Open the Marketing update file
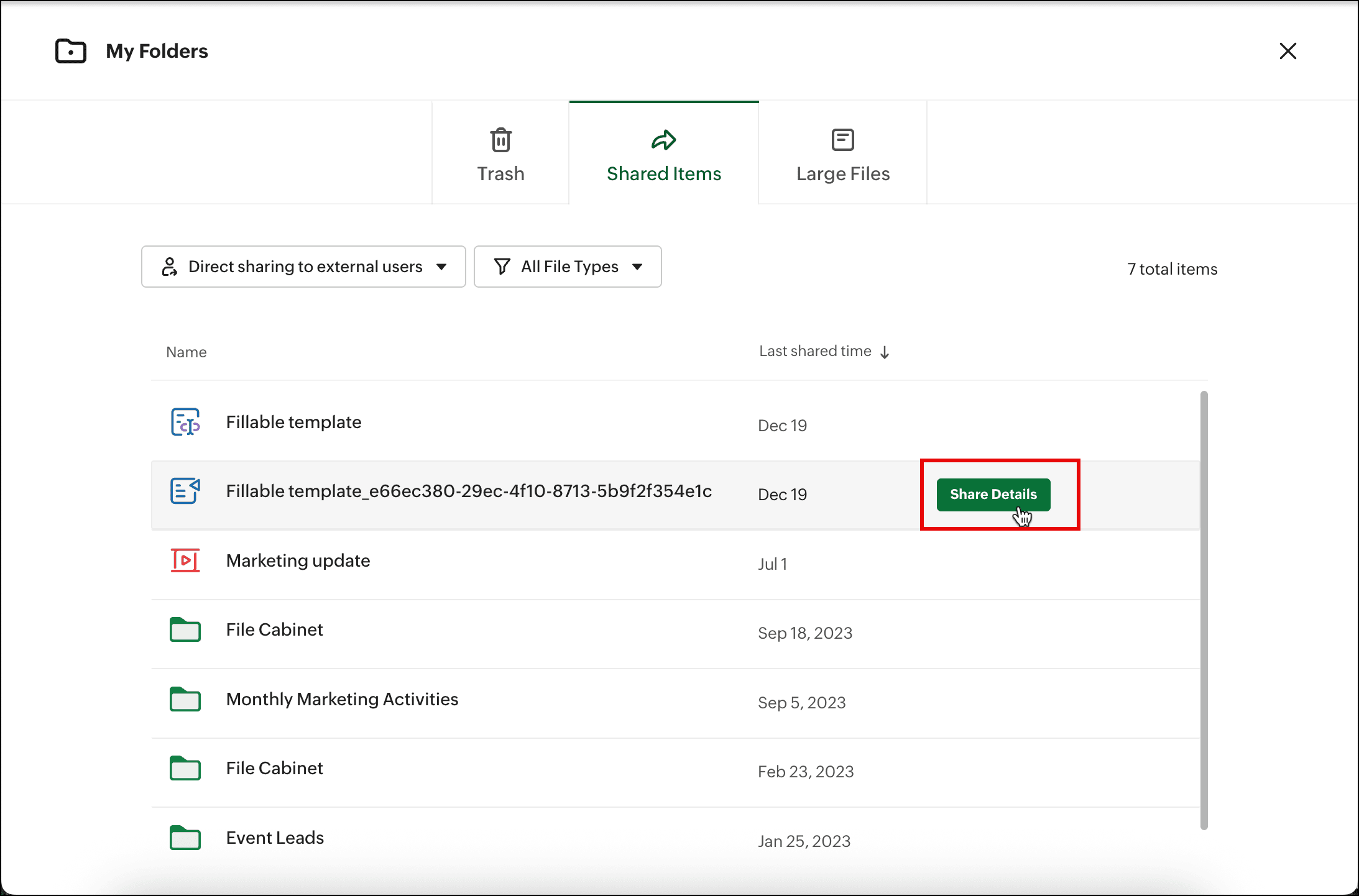Image resolution: width=1359 pixels, height=896 pixels. pyautogui.click(x=298, y=561)
